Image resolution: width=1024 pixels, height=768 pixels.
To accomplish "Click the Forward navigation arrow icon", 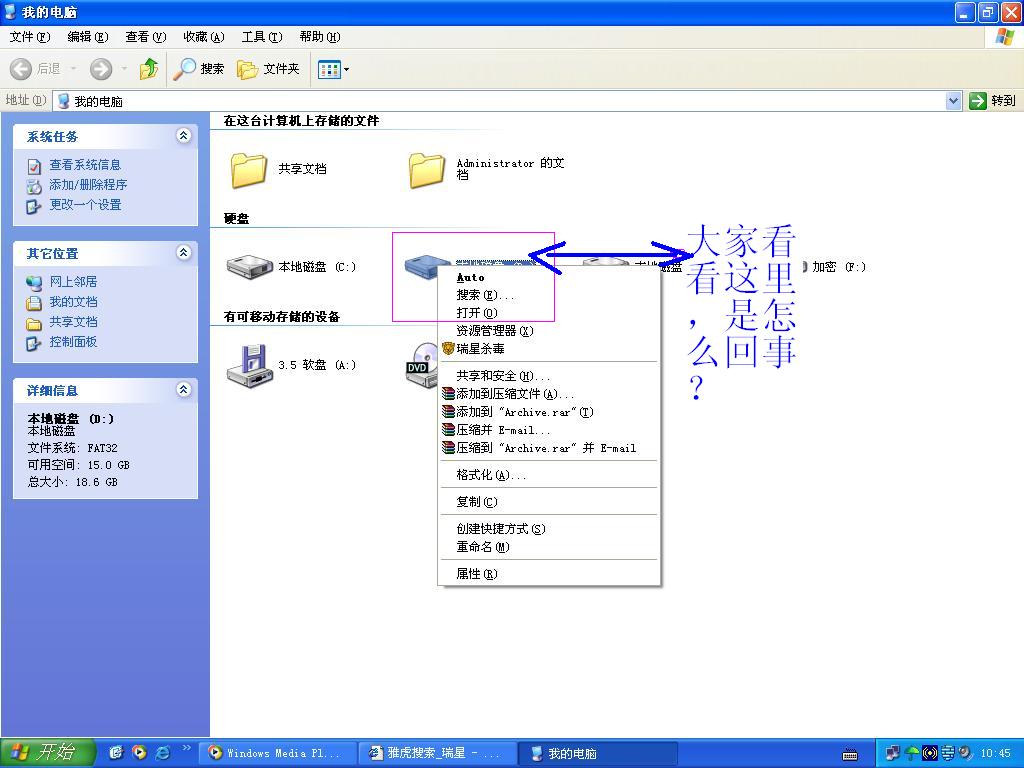I will [x=101, y=69].
